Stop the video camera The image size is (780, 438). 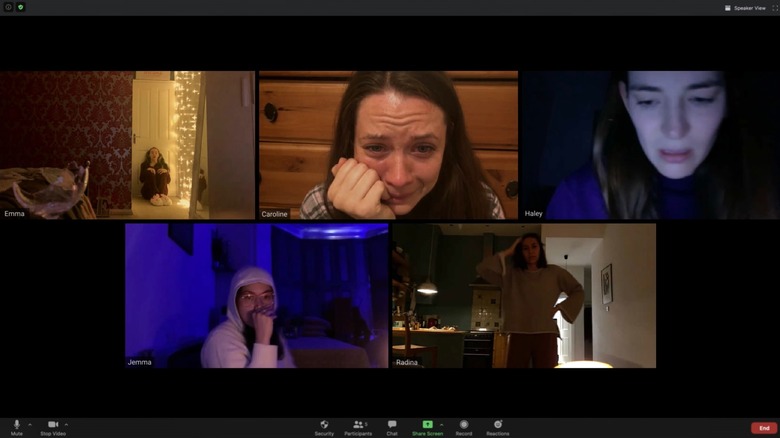[x=53, y=428]
